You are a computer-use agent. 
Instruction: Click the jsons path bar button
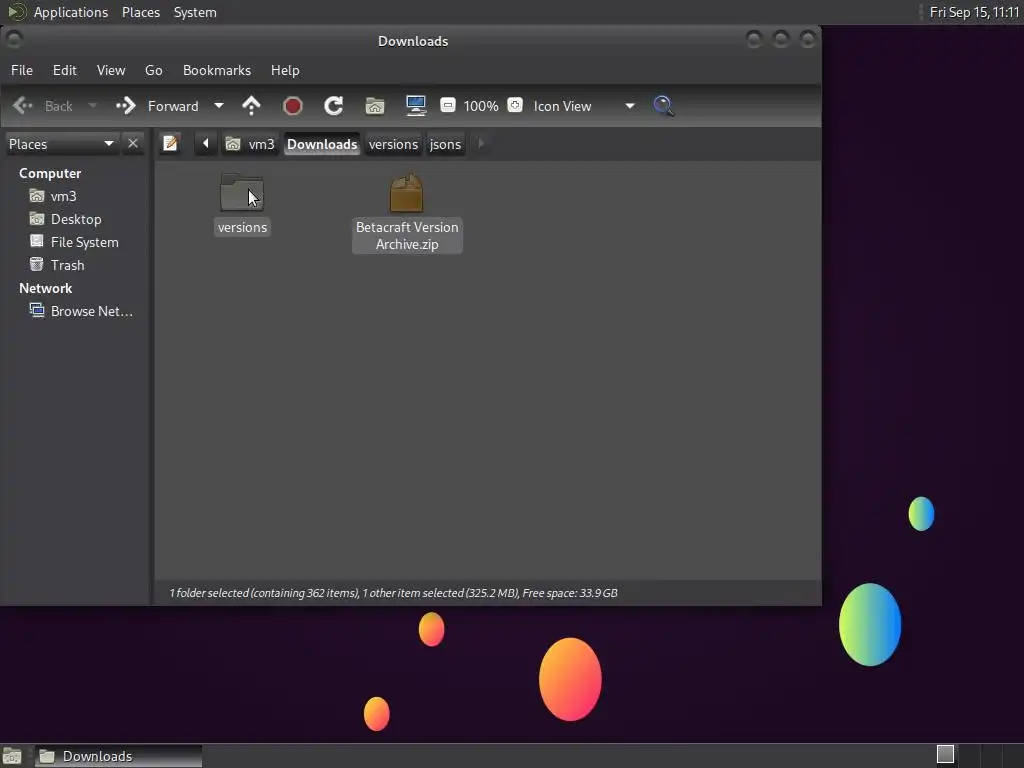[x=445, y=144]
